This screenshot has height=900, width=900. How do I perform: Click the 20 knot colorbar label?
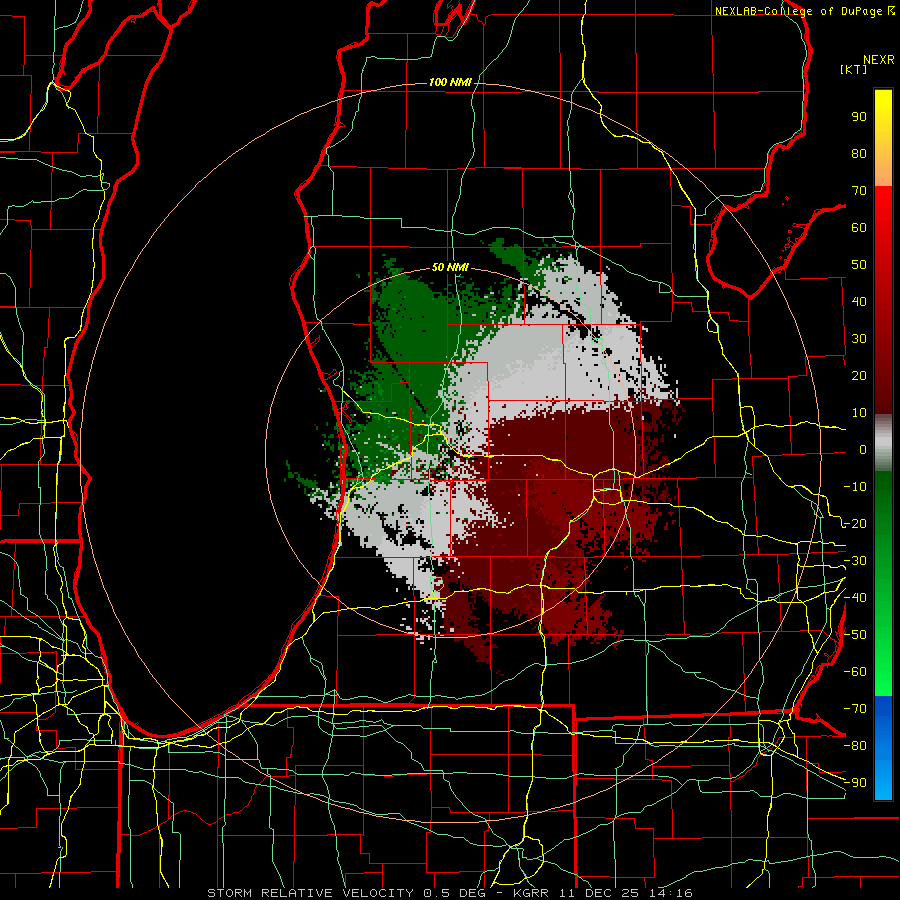click(x=859, y=375)
